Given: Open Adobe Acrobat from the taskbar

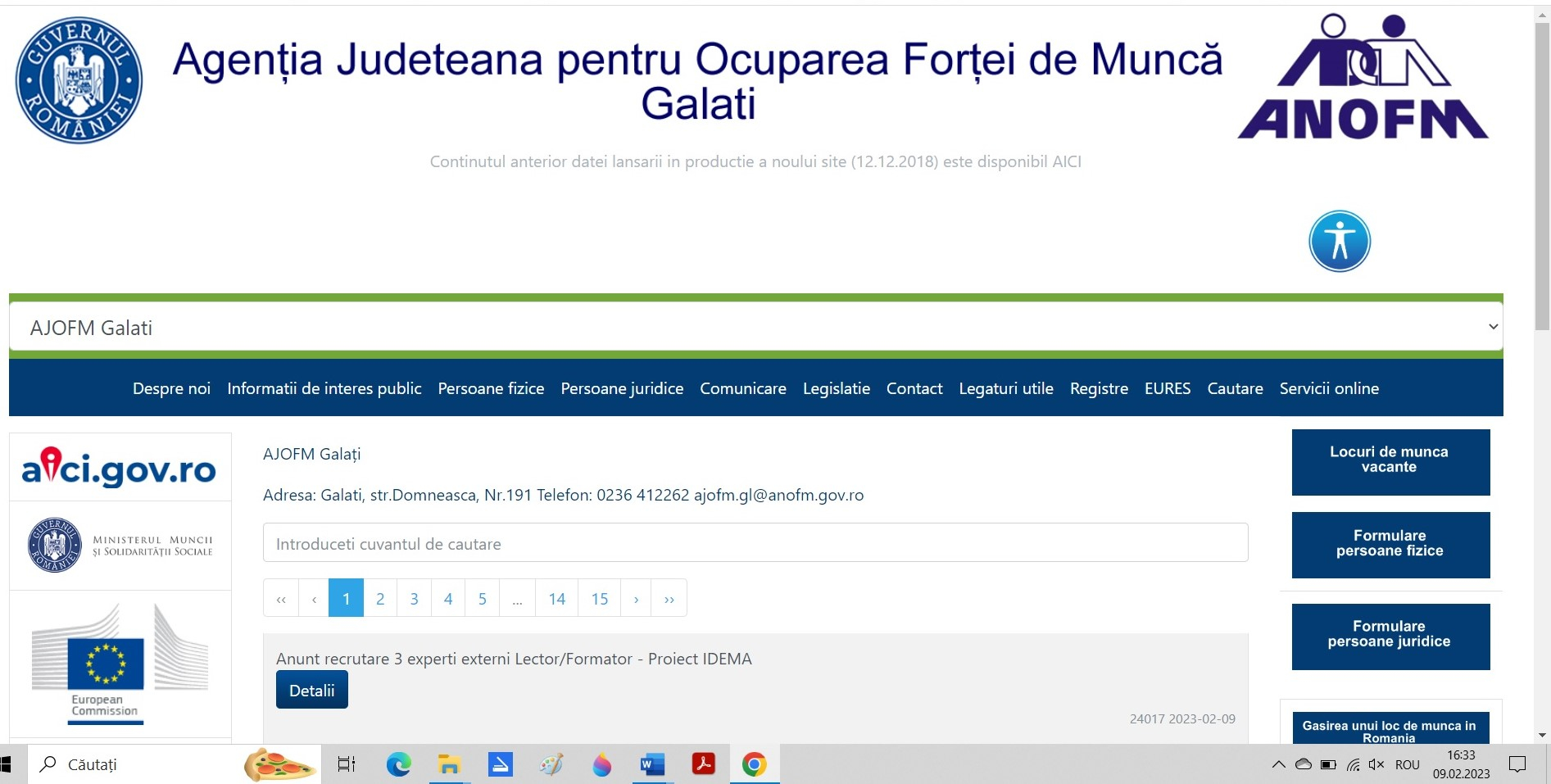Looking at the screenshot, I should tap(702, 764).
